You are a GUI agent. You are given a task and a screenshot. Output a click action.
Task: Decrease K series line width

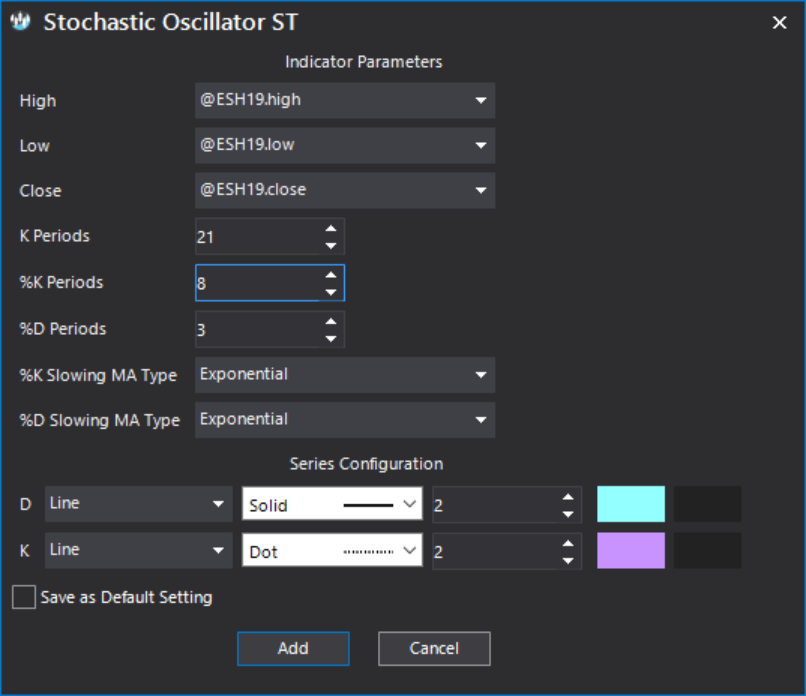[x=568, y=561]
